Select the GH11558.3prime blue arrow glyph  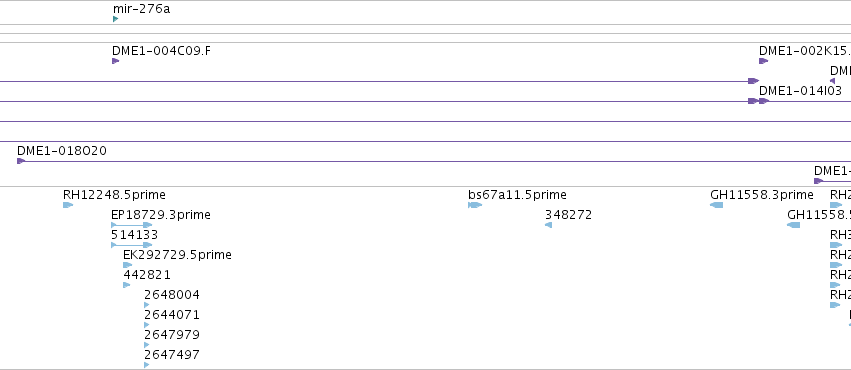tap(716, 205)
